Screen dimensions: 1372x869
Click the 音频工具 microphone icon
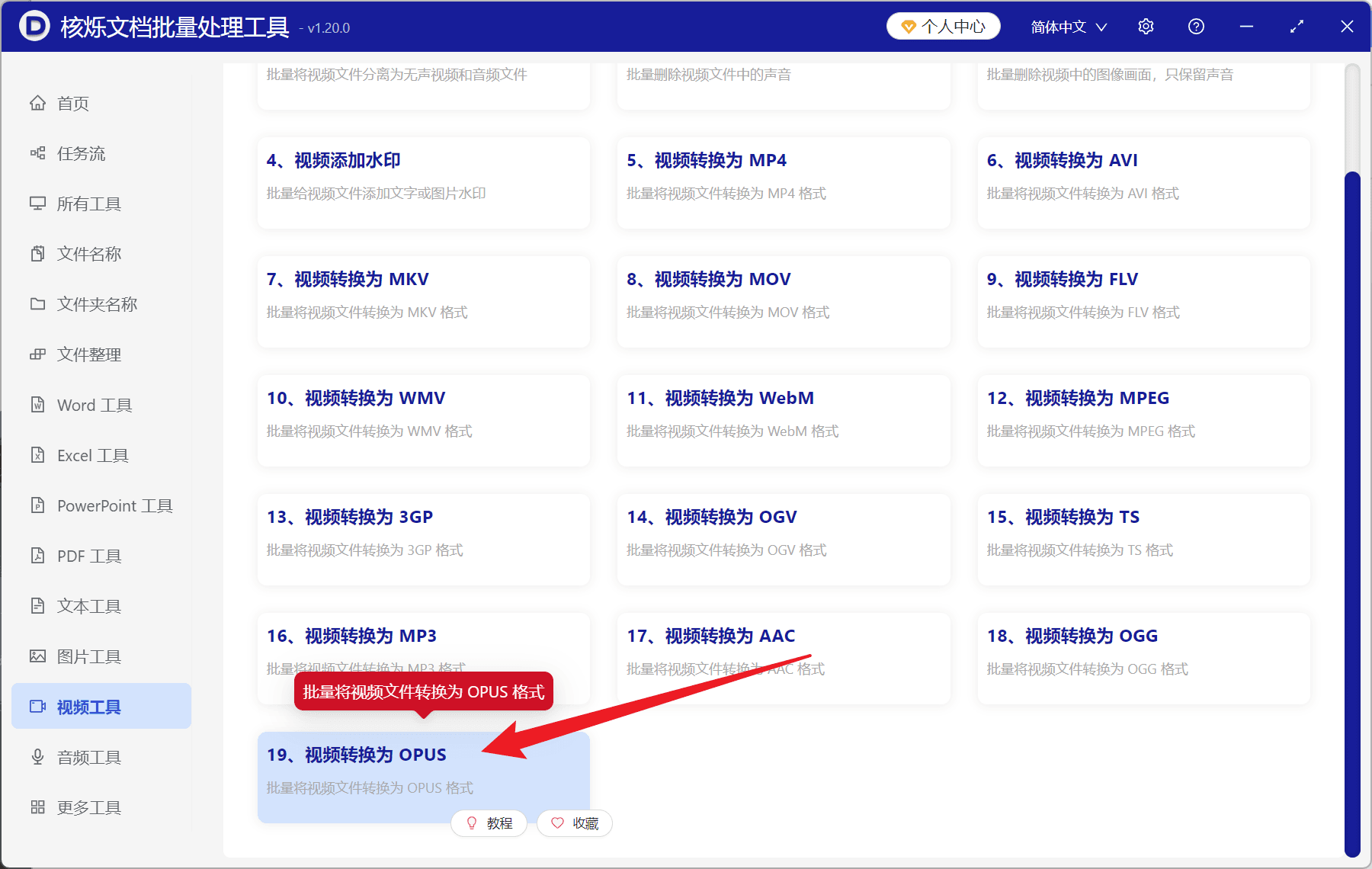[x=37, y=757]
